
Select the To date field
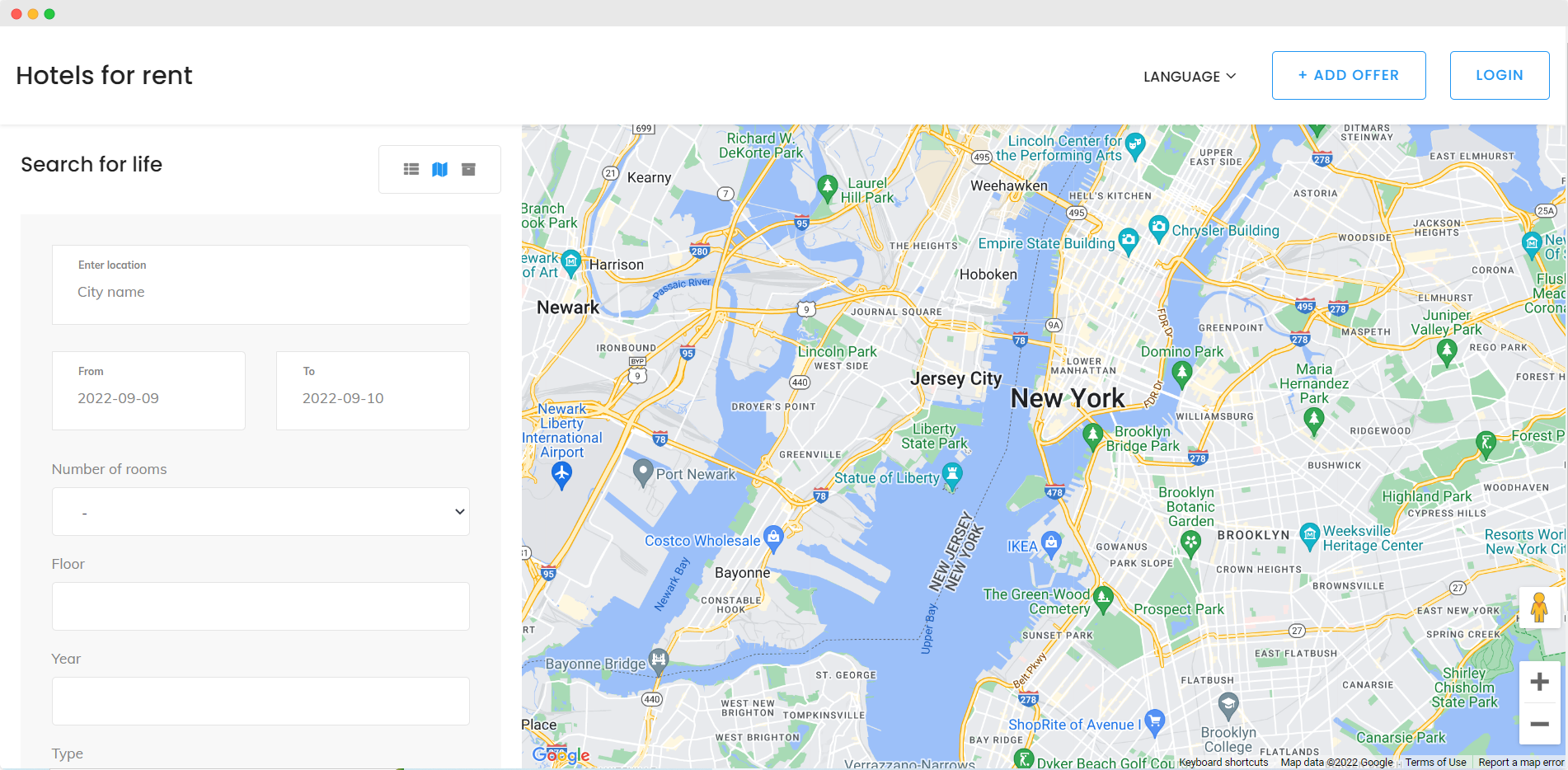coord(373,391)
